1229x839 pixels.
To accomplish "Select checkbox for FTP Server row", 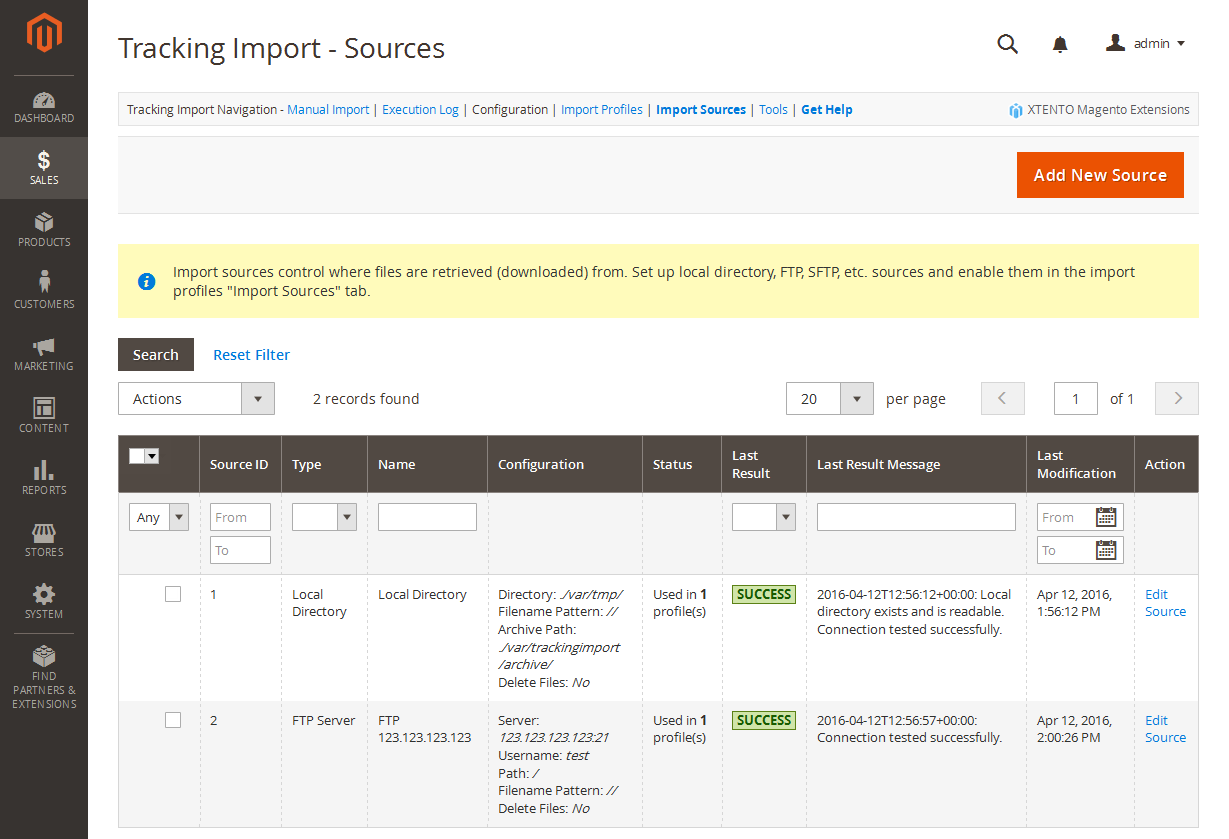I will pyautogui.click(x=173, y=720).
